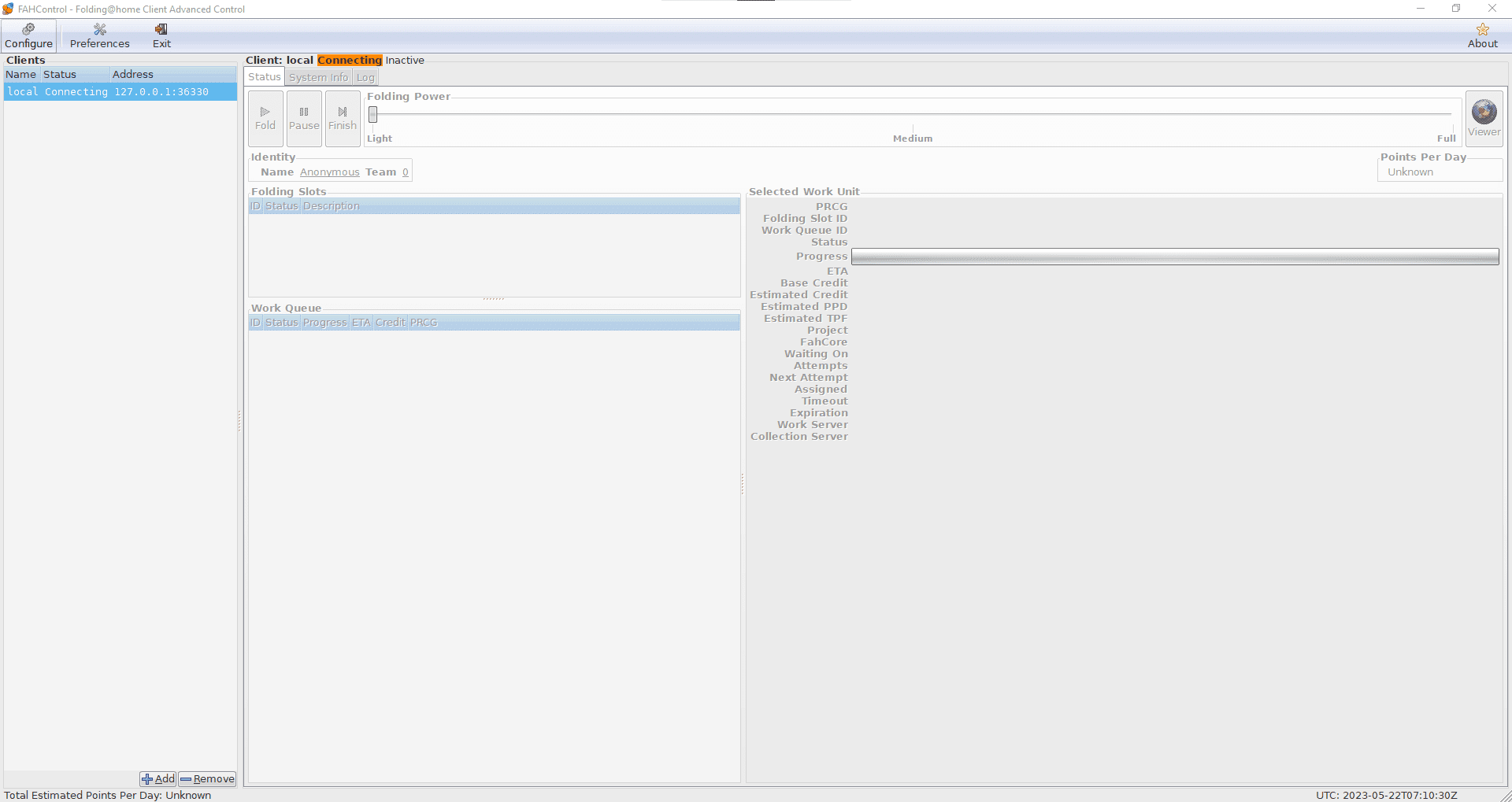Click the Folding Slots ID column header
This screenshot has width=1512, height=802.
pos(255,206)
